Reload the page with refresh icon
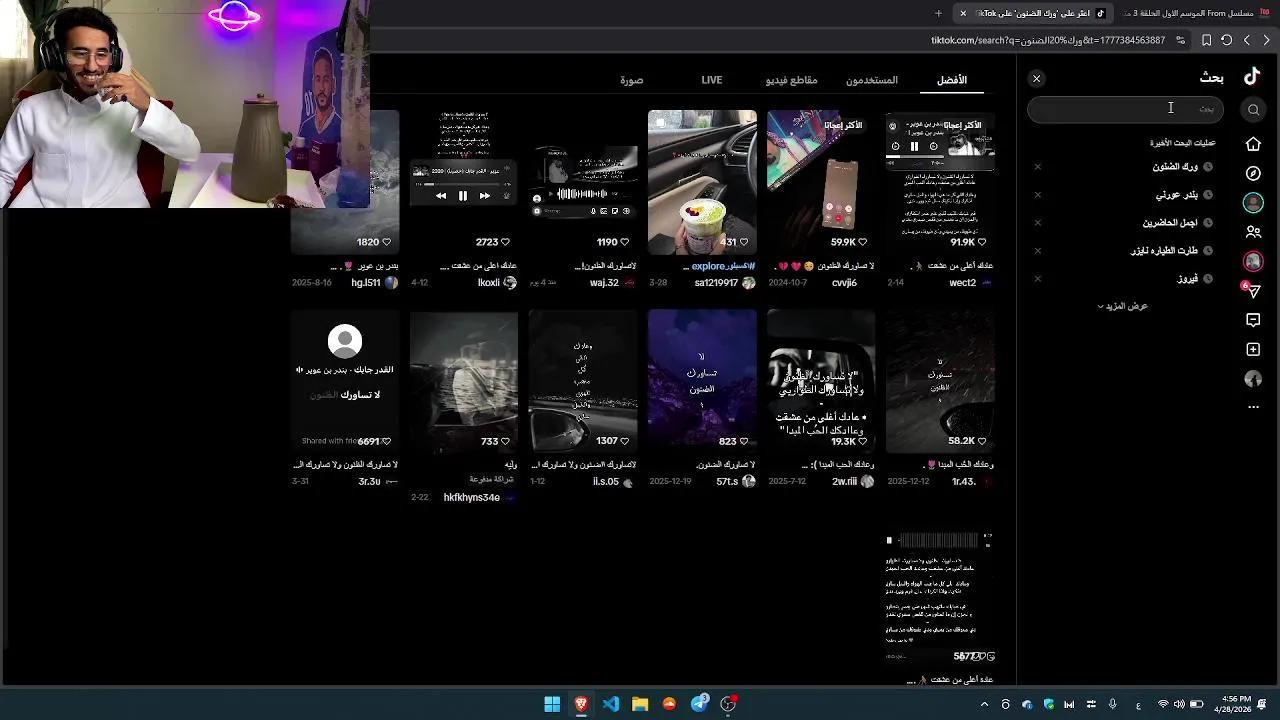Image resolution: width=1280 pixels, height=720 pixels. [x=1227, y=40]
